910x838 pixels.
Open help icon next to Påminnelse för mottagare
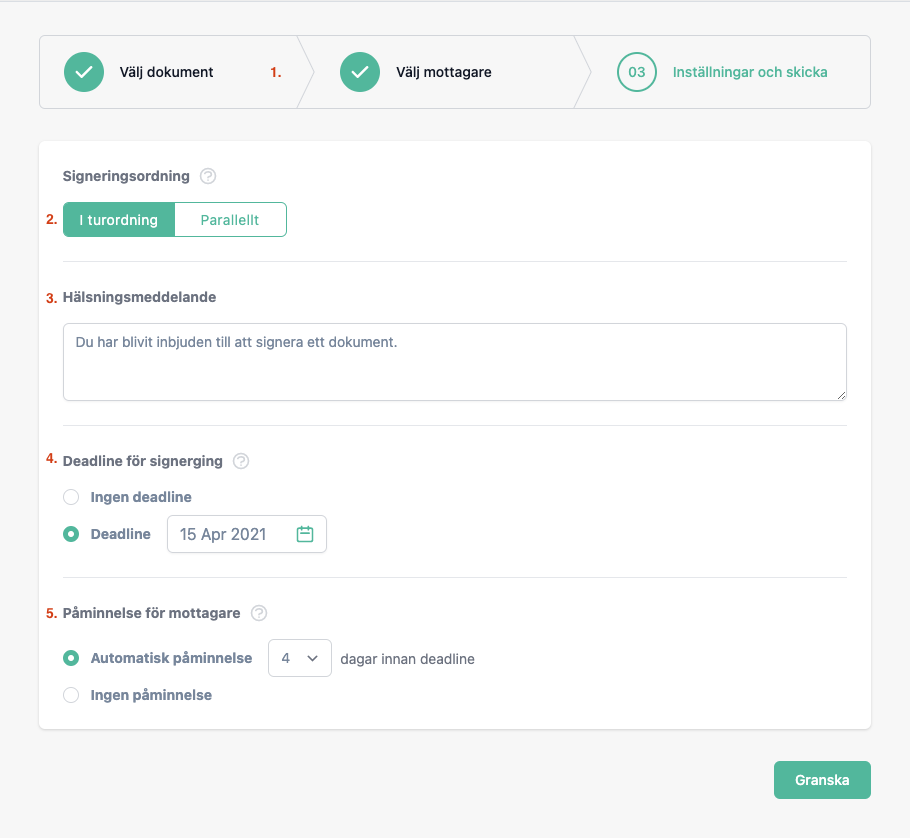(x=259, y=613)
